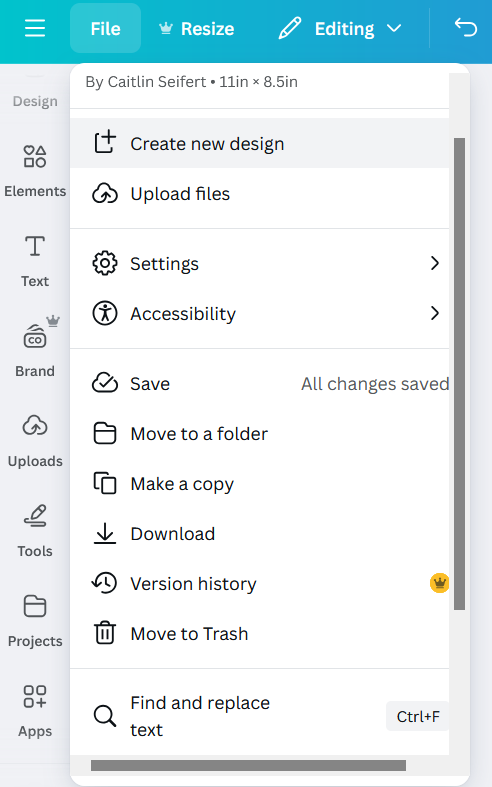Click the Make a copy duplicate icon
Image resolution: width=492 pixels, height=787 pixels.
tap(105, 483)
